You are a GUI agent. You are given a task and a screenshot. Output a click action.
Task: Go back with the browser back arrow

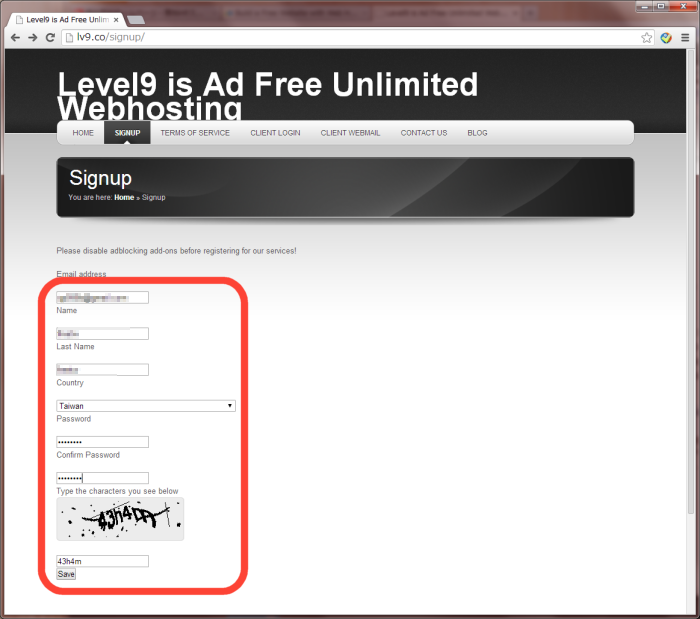pyautogui.click(x=15, y=37)
